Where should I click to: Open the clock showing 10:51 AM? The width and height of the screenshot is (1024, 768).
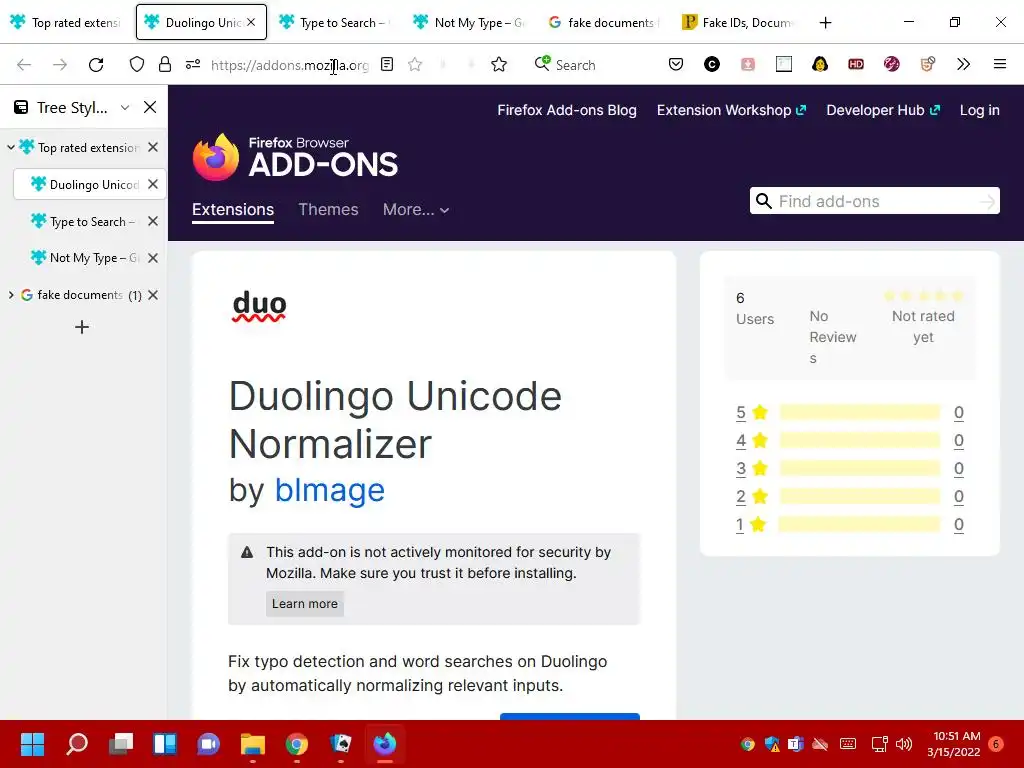point(953,744)
